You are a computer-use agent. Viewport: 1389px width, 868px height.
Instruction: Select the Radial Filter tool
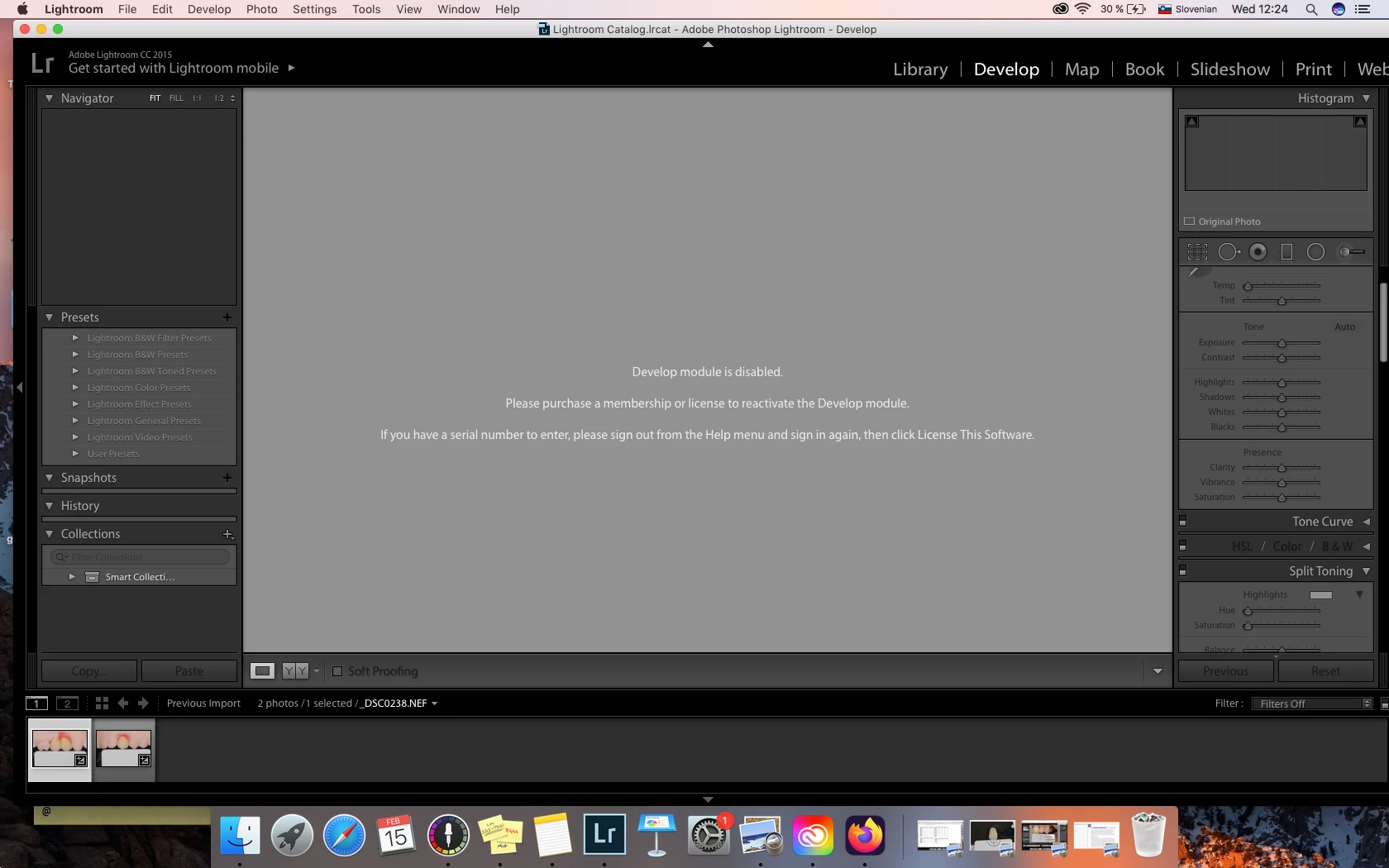point(1315,252)
